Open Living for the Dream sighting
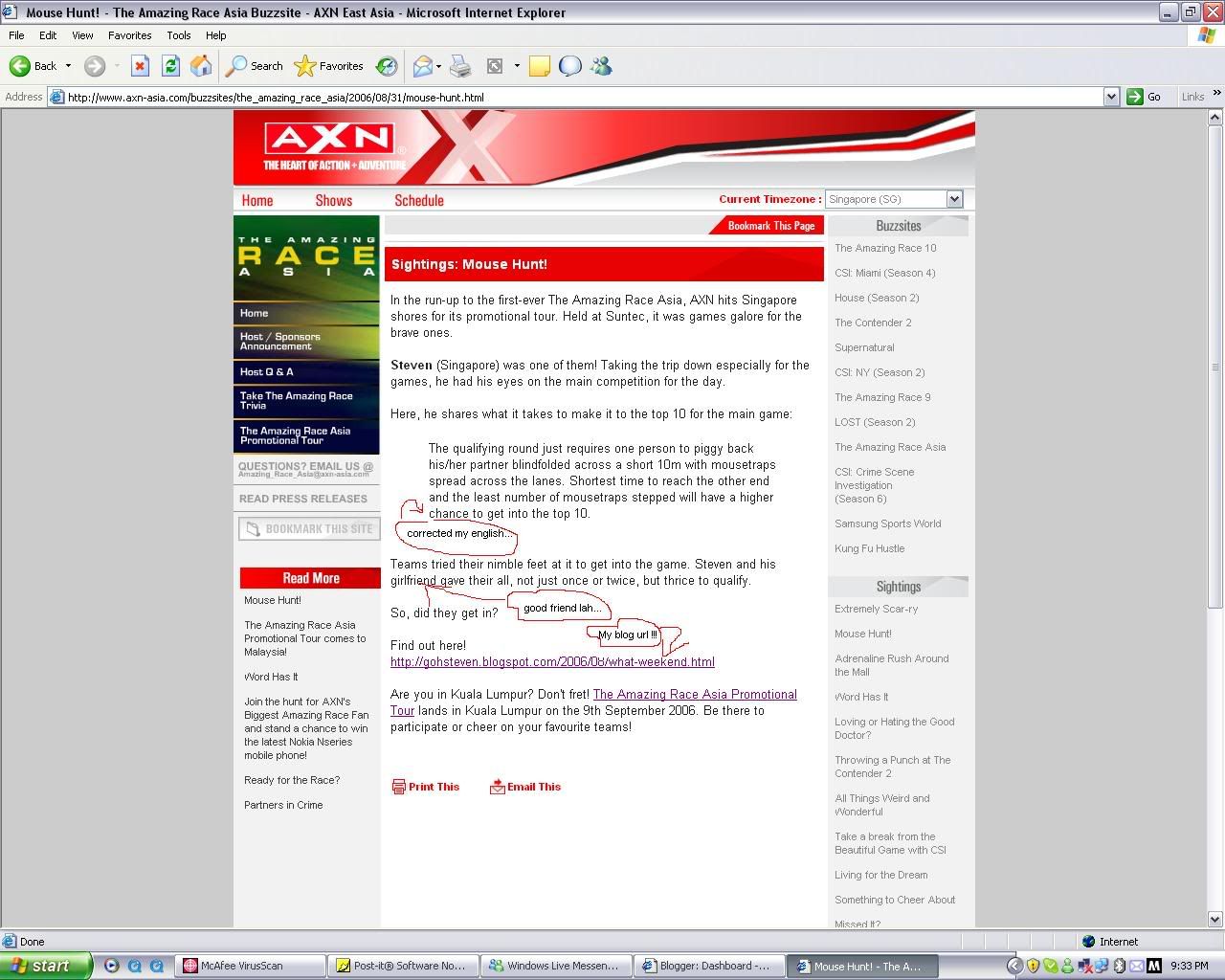Screen dimensions: 1225x980 pos(880,875)
